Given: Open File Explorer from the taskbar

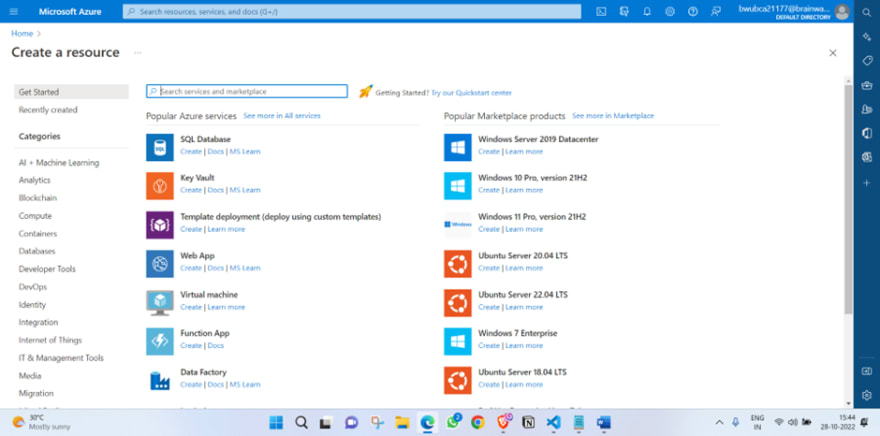Looking at the screenshot, I should pyautogui.click(x=401, y=422).
